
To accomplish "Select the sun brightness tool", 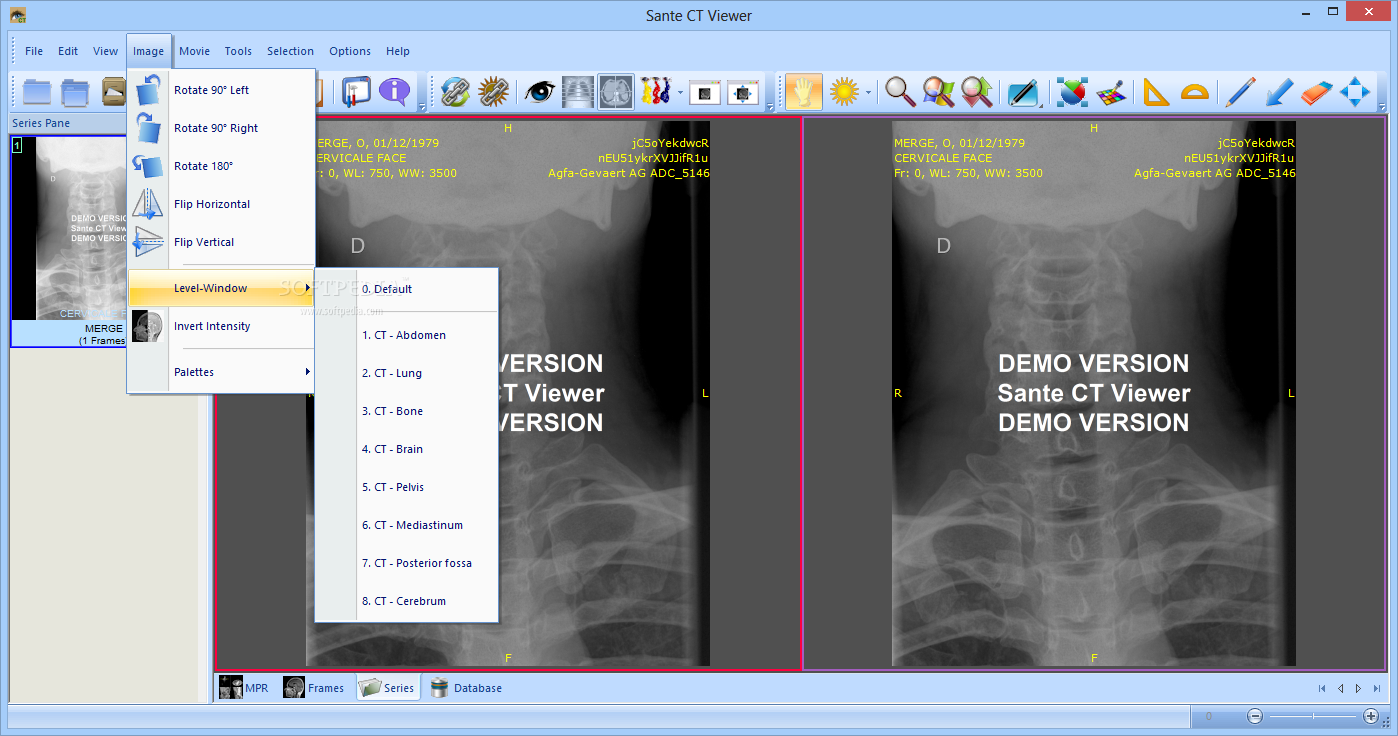I will [844, 92].
